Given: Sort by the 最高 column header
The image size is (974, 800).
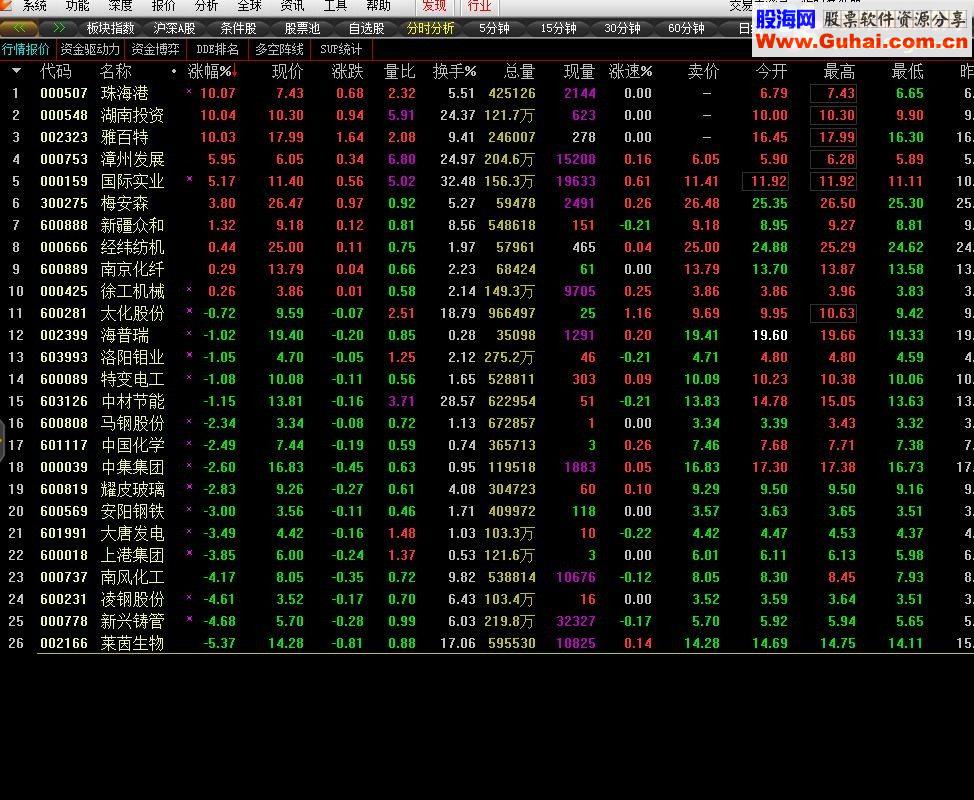Looking at the screenshot, I should pos(839,71).
